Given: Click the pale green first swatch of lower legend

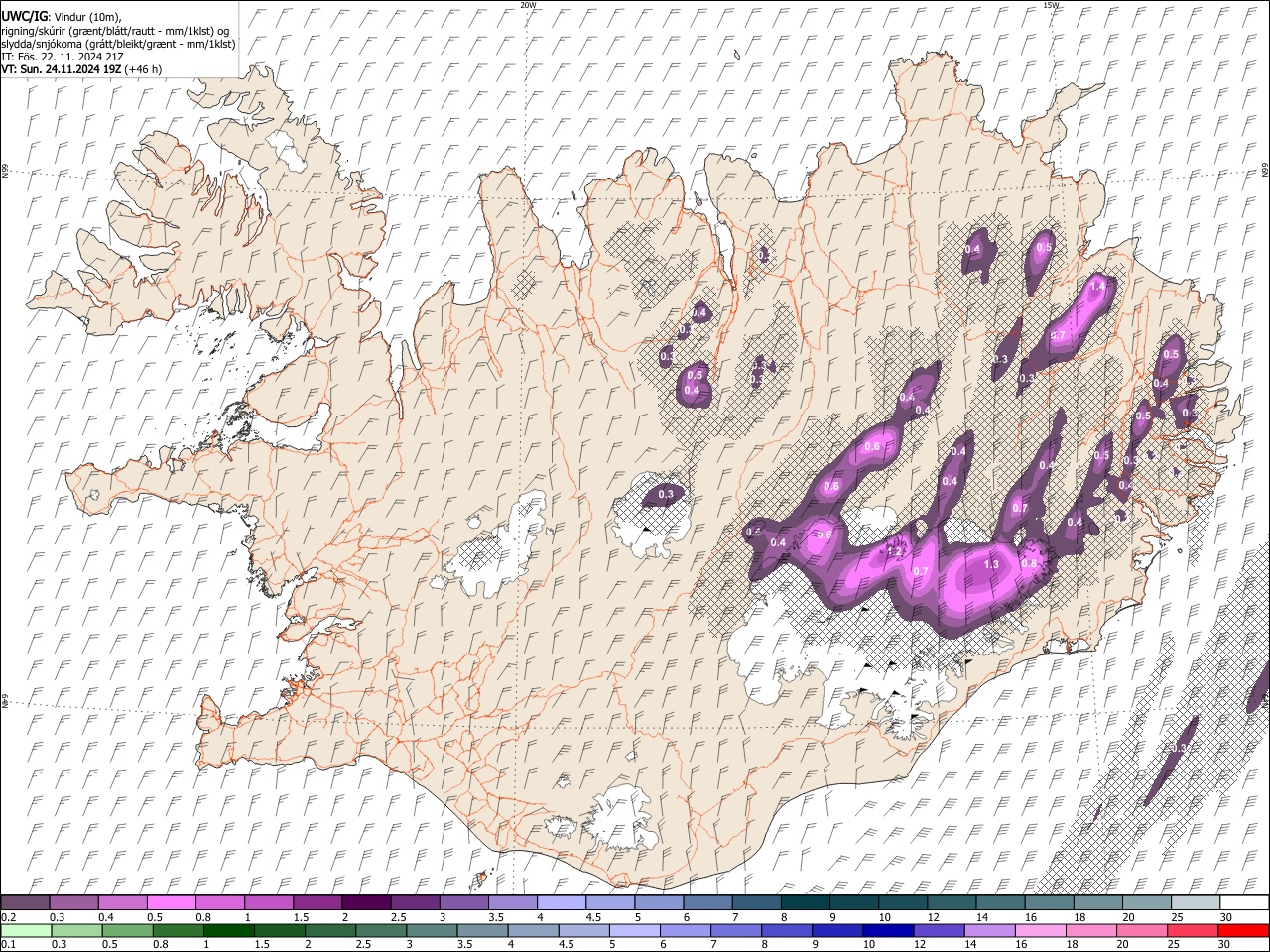Looking at the screenshot, I should tap(25, 931).
